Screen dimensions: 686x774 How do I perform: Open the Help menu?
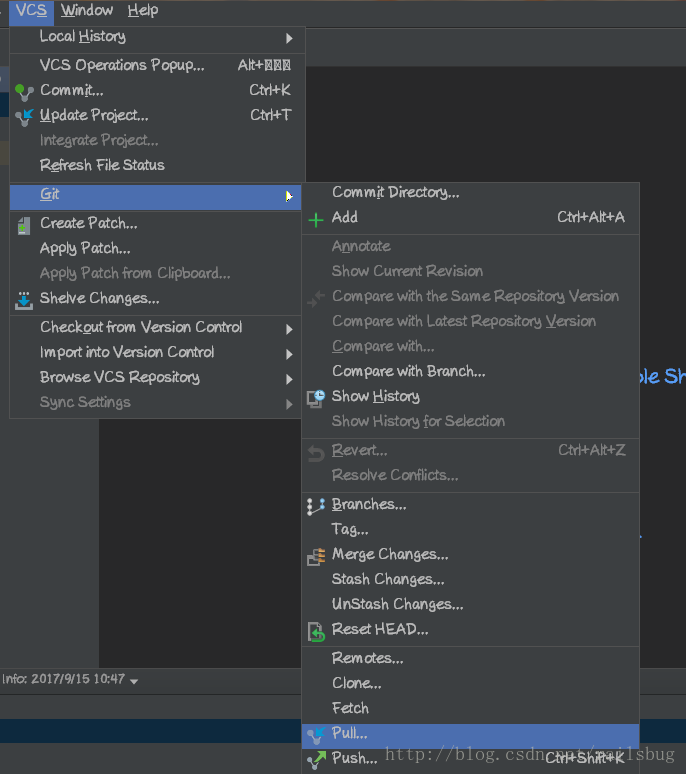(x=143, y=11)
